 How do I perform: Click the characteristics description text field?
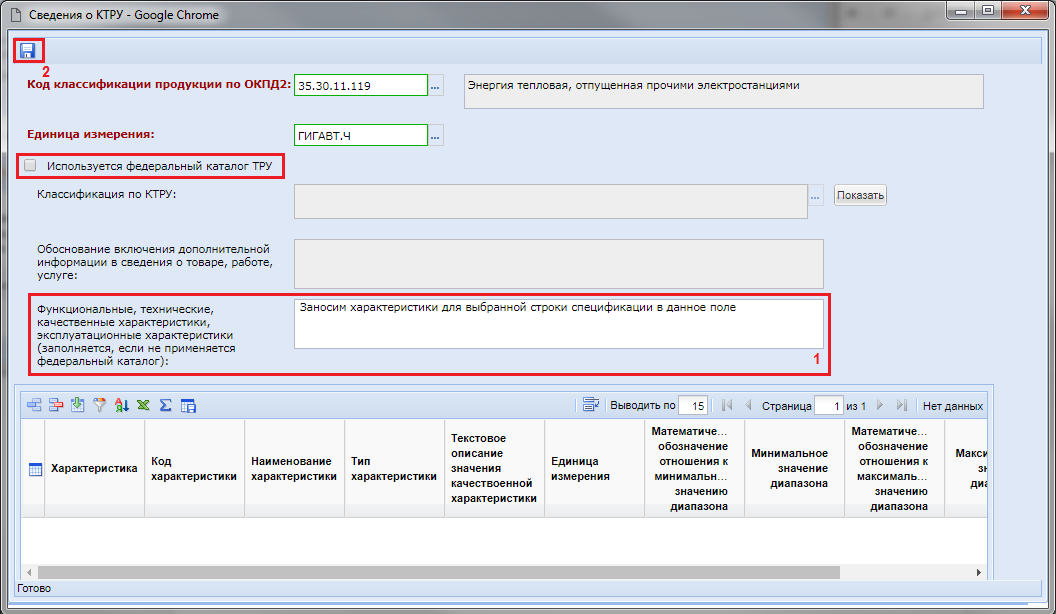pos(558,324)
